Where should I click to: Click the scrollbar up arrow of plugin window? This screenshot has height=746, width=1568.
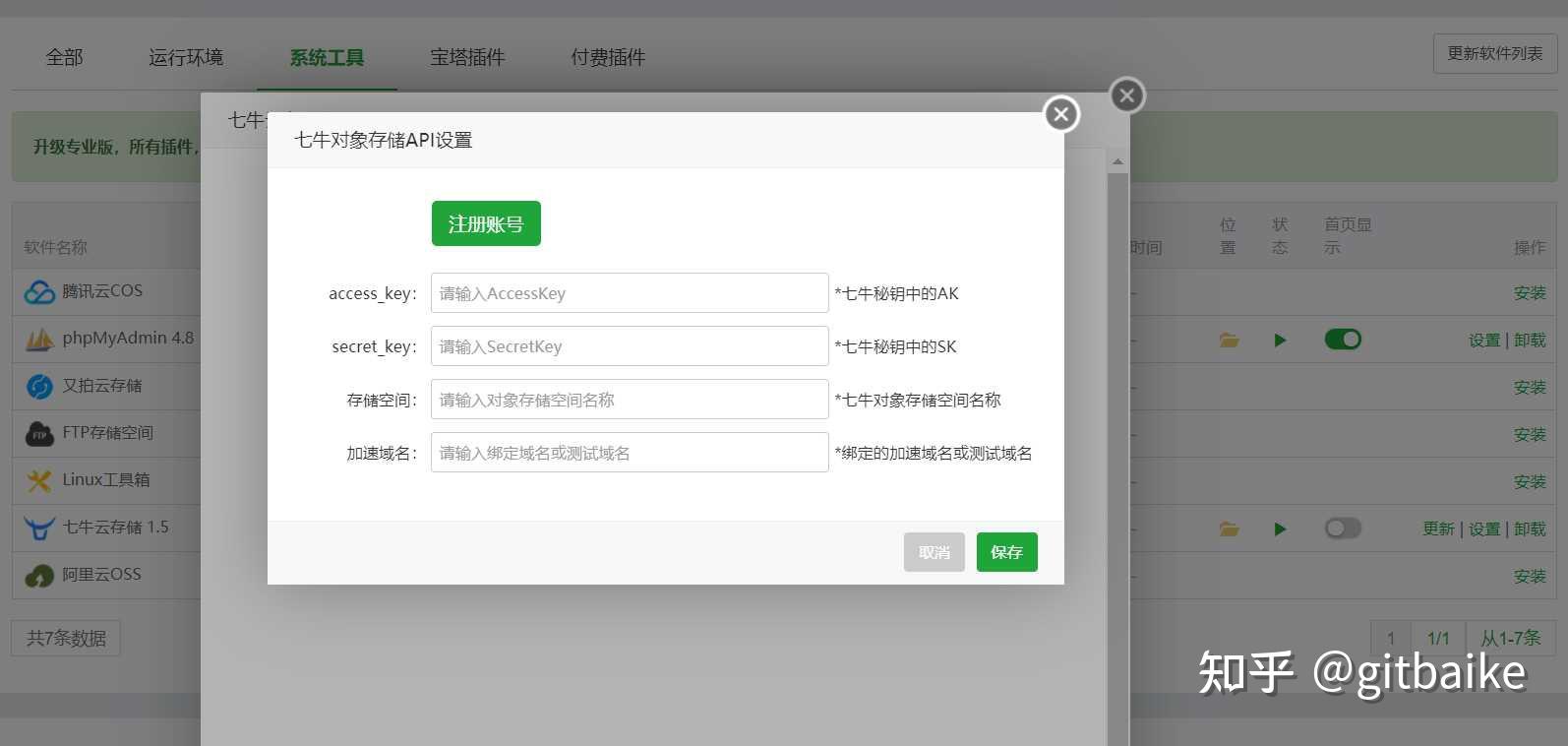(1117, 161)
